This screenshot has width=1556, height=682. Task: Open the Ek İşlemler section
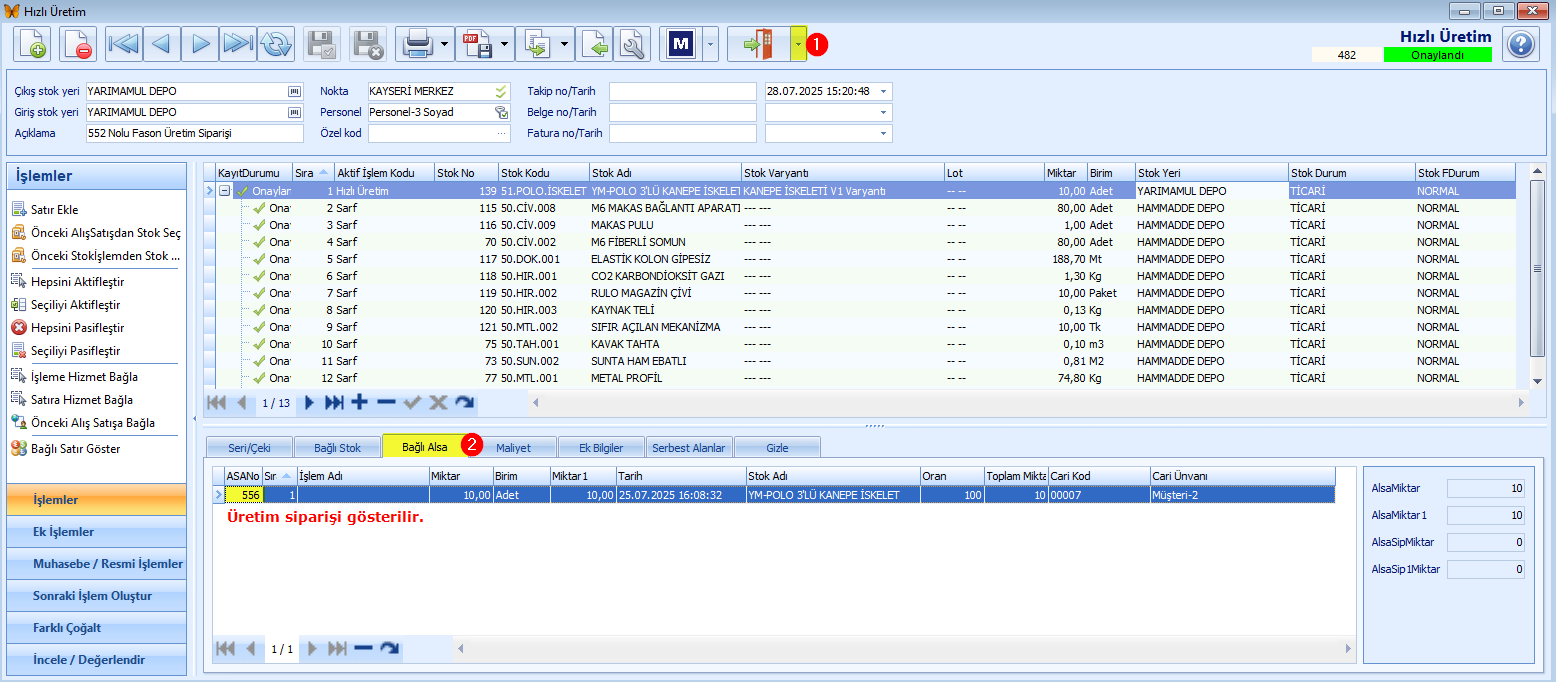96,532
